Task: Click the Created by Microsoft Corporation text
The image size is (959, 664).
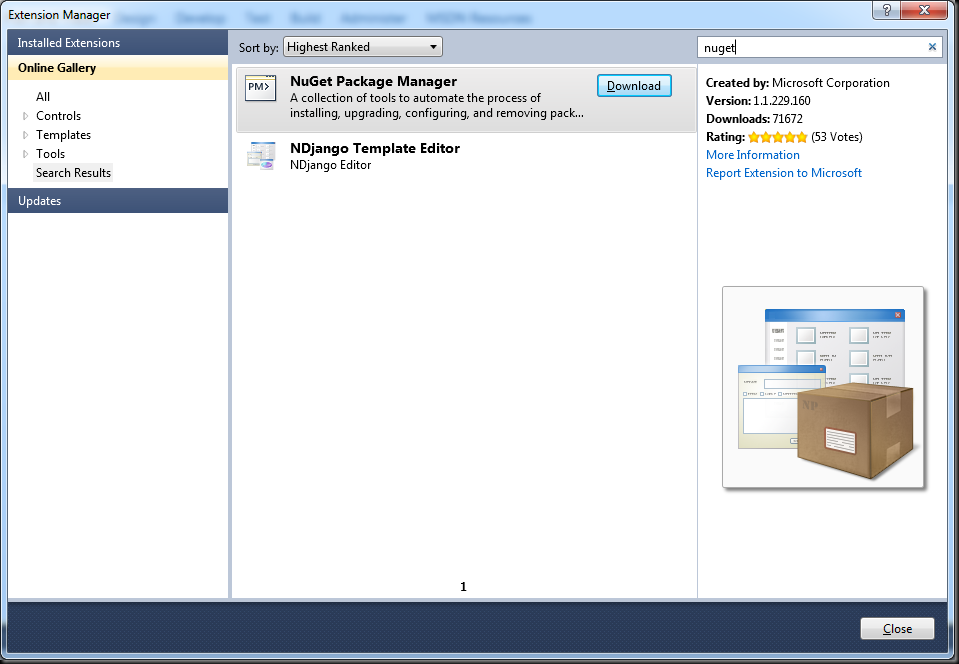Action: click(798, 83)
